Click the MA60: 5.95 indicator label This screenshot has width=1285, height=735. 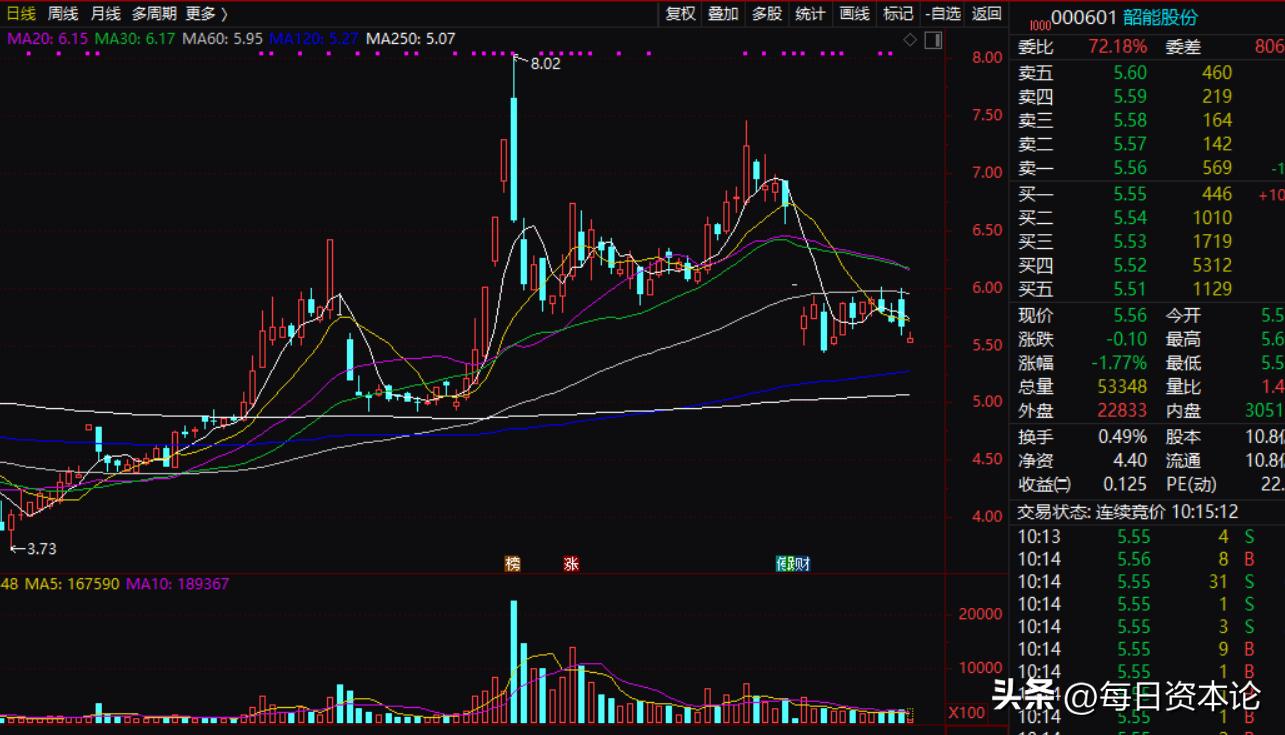point(222,39)
